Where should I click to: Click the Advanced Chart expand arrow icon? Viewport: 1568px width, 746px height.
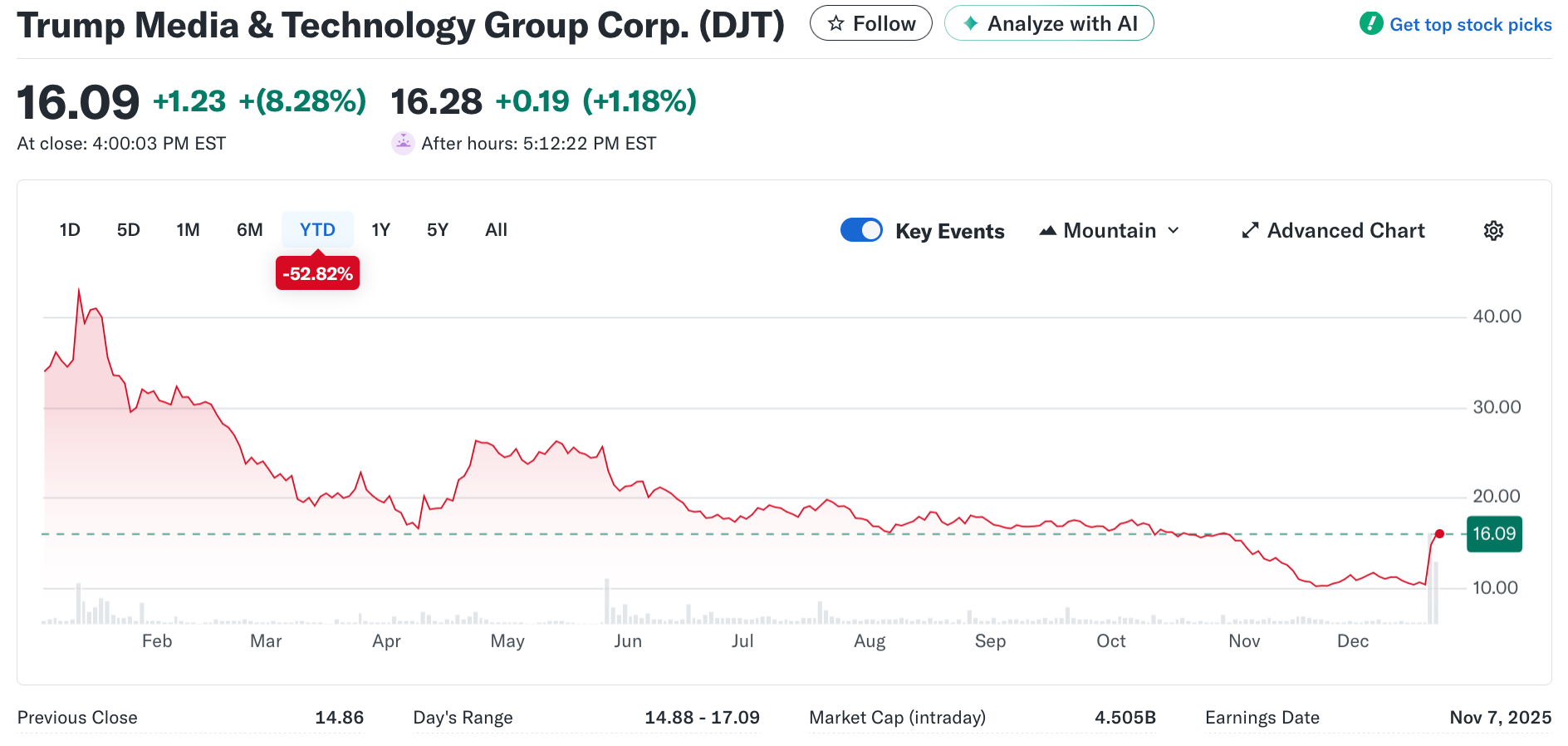pyautogui.click(x=1250, y=230)
